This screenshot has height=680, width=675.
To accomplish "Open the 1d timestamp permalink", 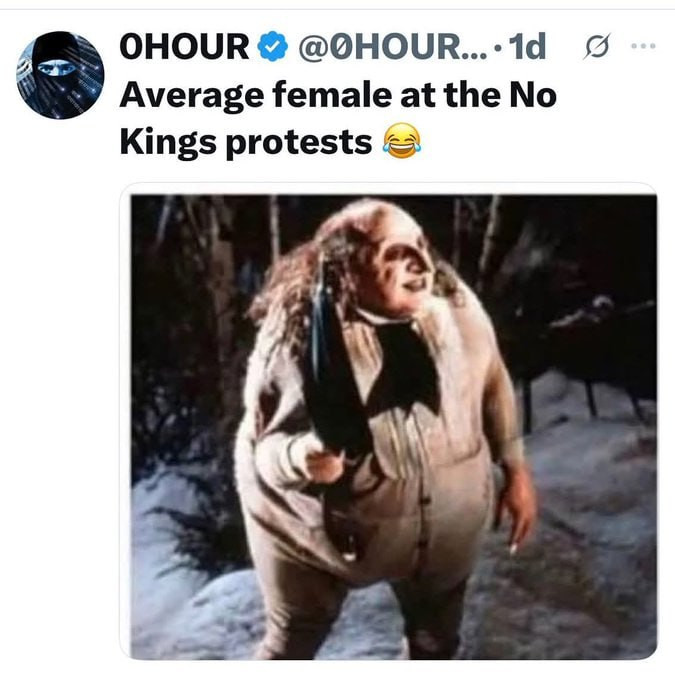I will 527,46.
